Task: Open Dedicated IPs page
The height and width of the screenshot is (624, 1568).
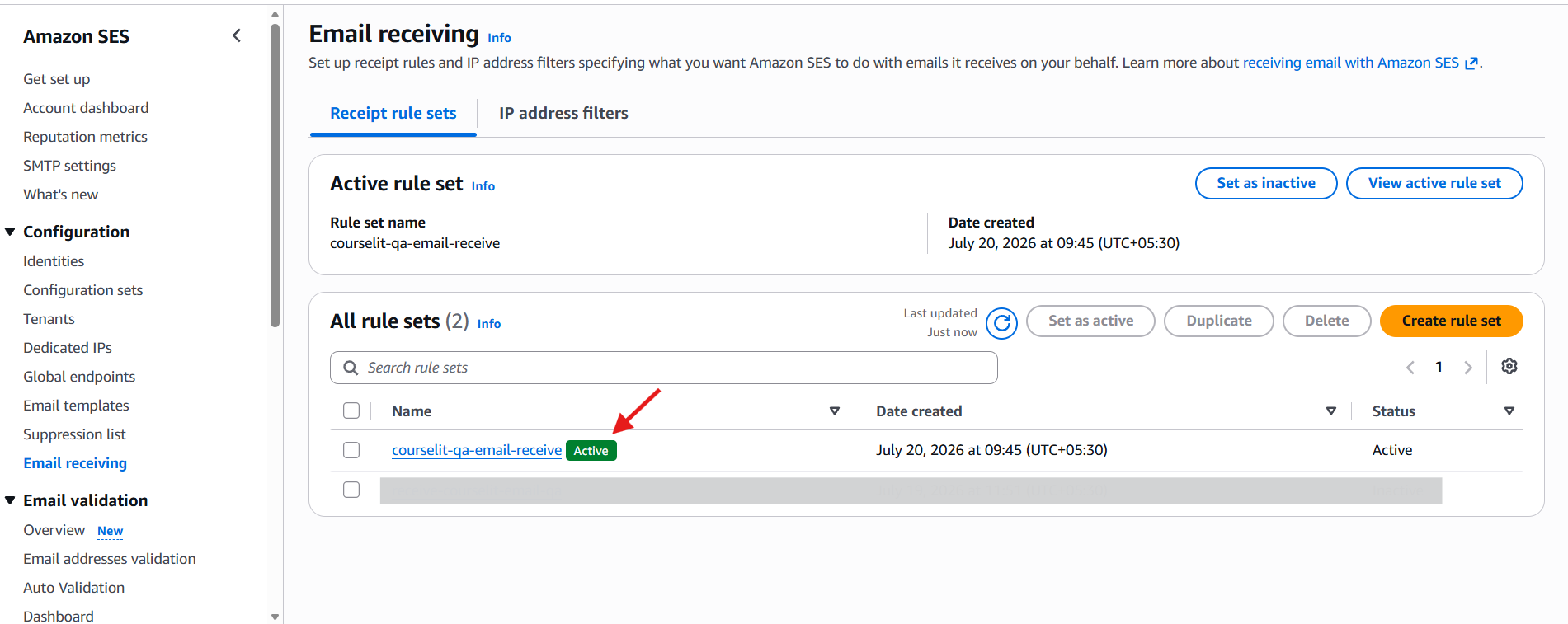Action: [68, 348]
